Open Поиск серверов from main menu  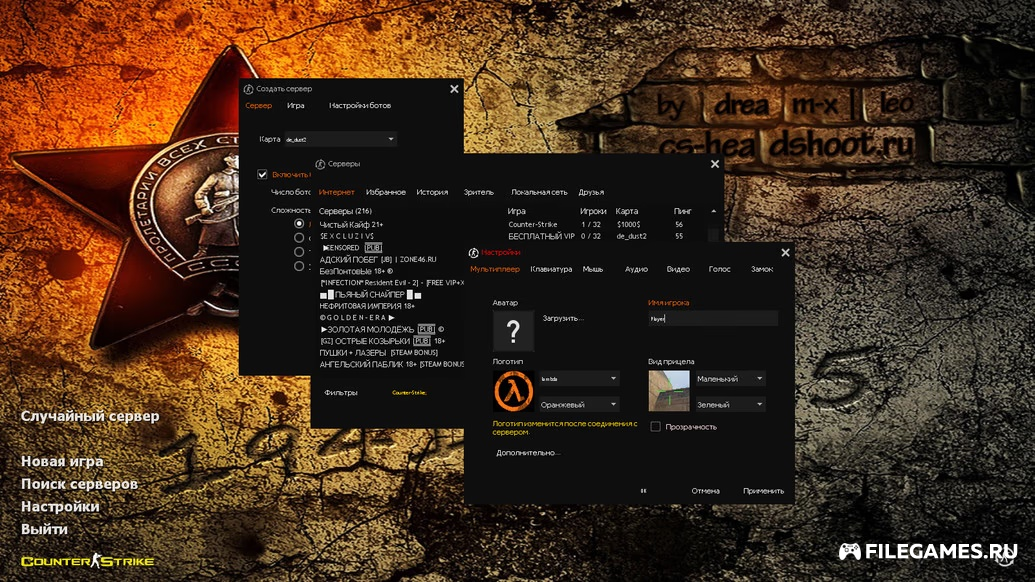(x=79, y=484)
